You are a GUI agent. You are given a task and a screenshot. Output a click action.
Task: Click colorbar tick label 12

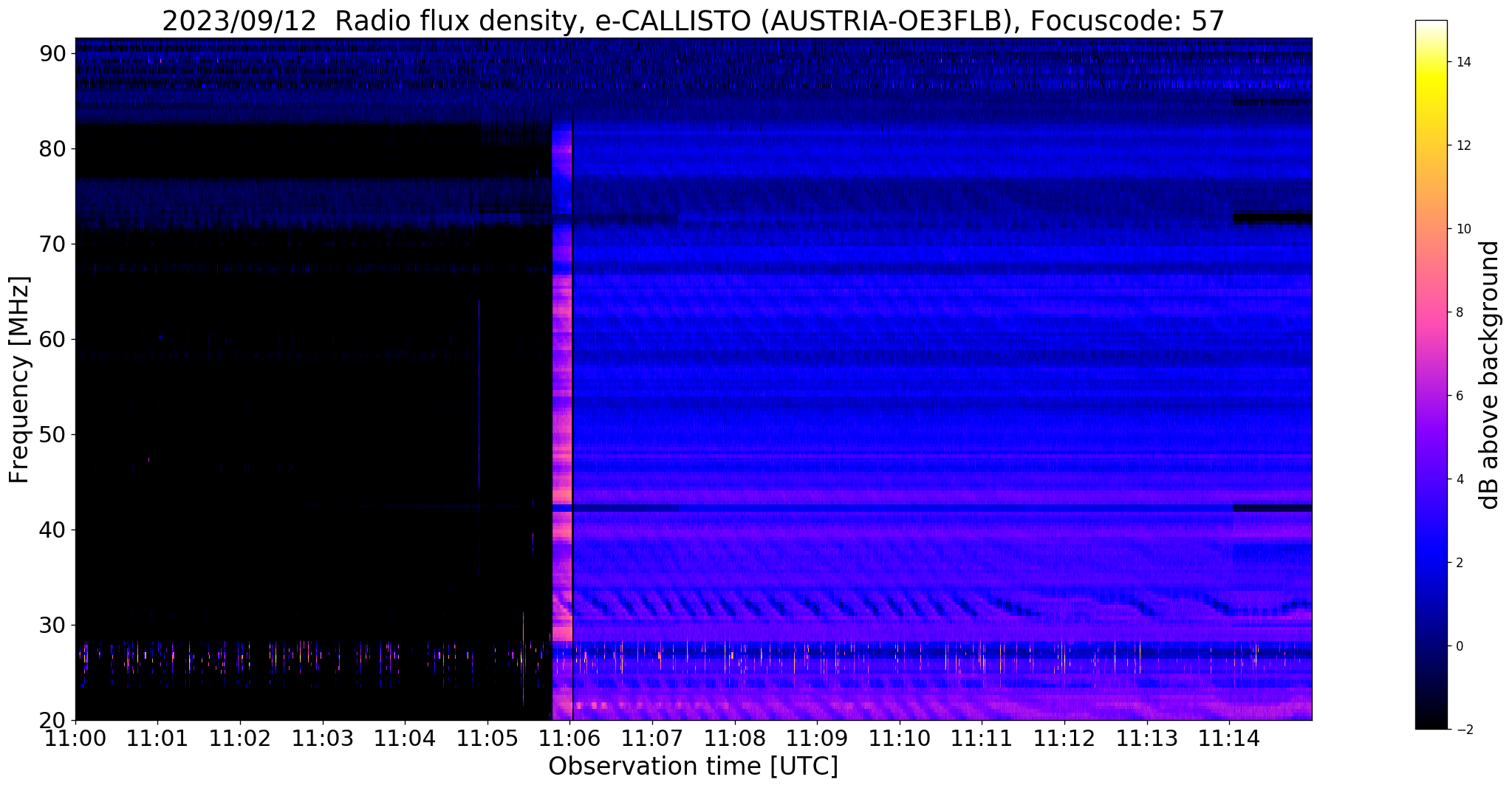1463,145
